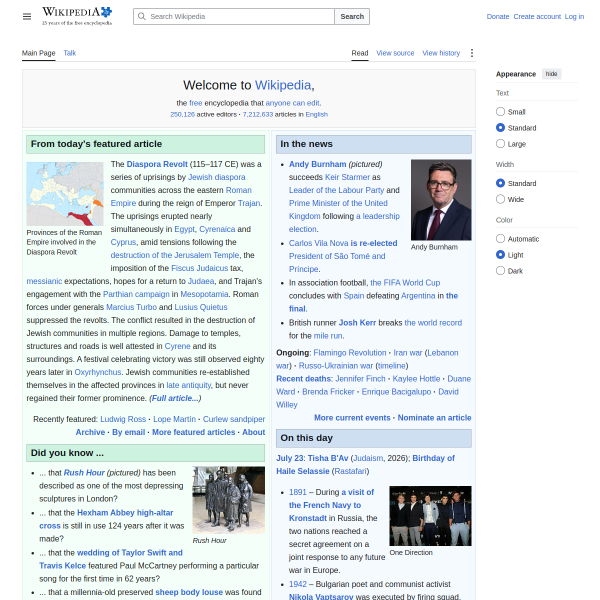
Task: Open the hamburger main menu
Action: point(27,16)
